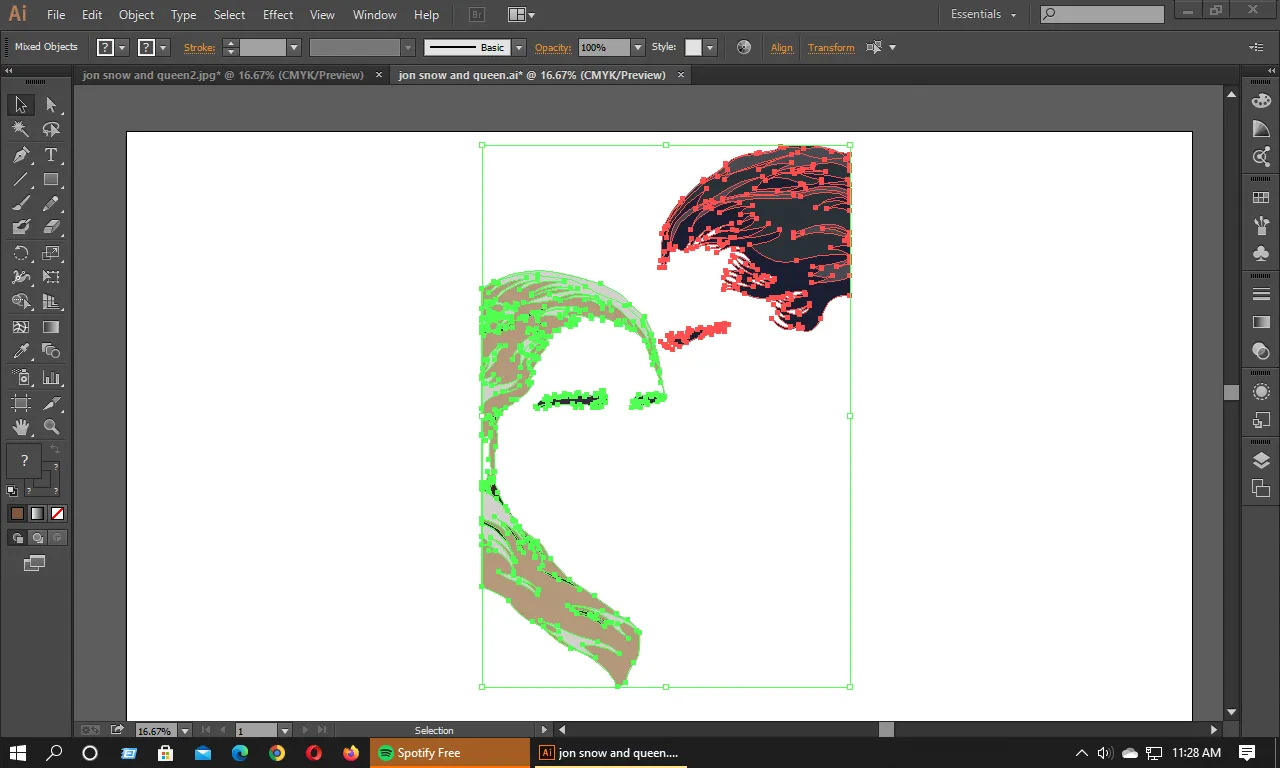Enable Draw Behind mode
The width and height of the screenshot is (1280, 768).
(x=38, y=538)
